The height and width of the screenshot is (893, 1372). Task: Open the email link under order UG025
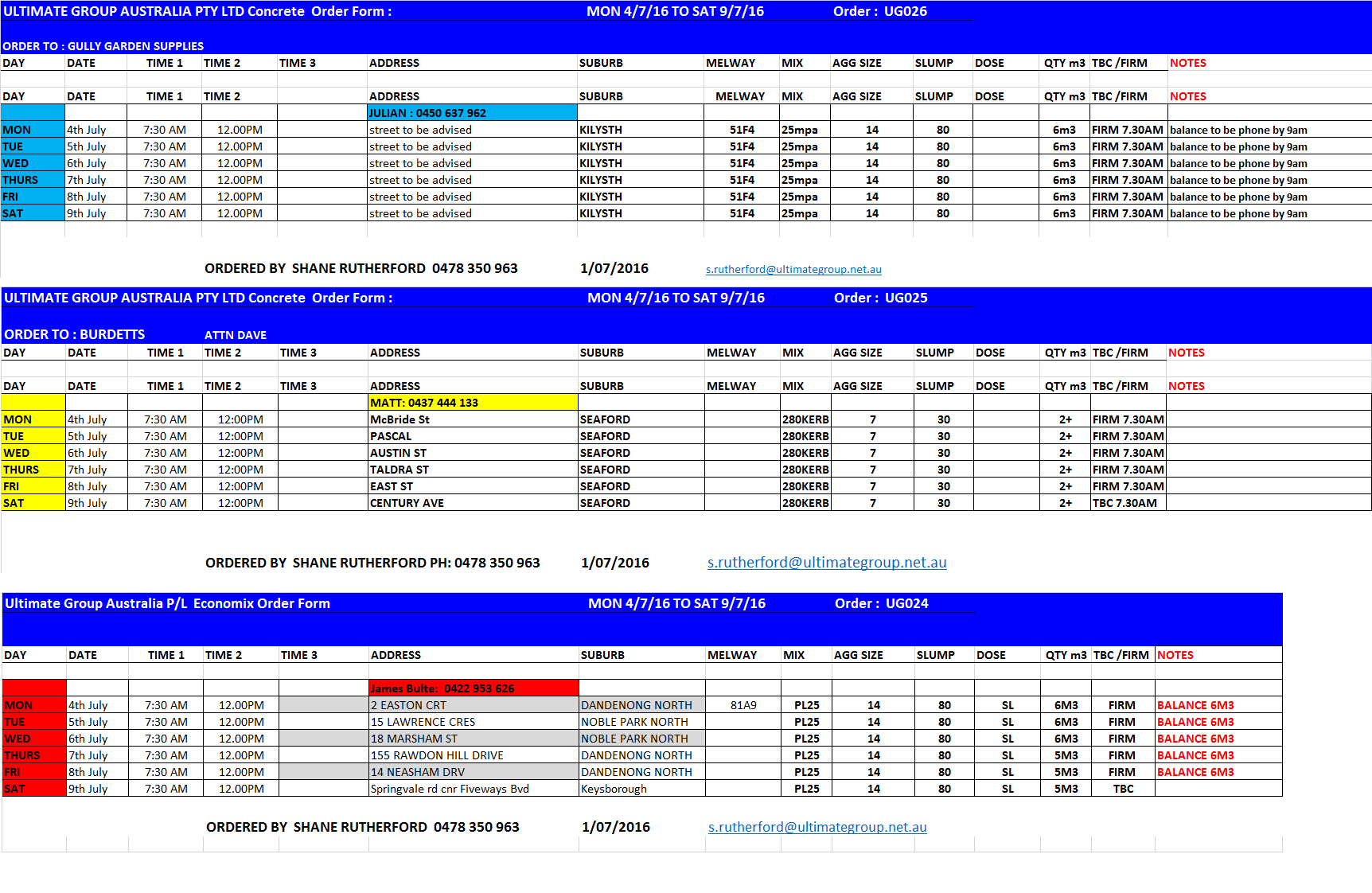(826, 563)
